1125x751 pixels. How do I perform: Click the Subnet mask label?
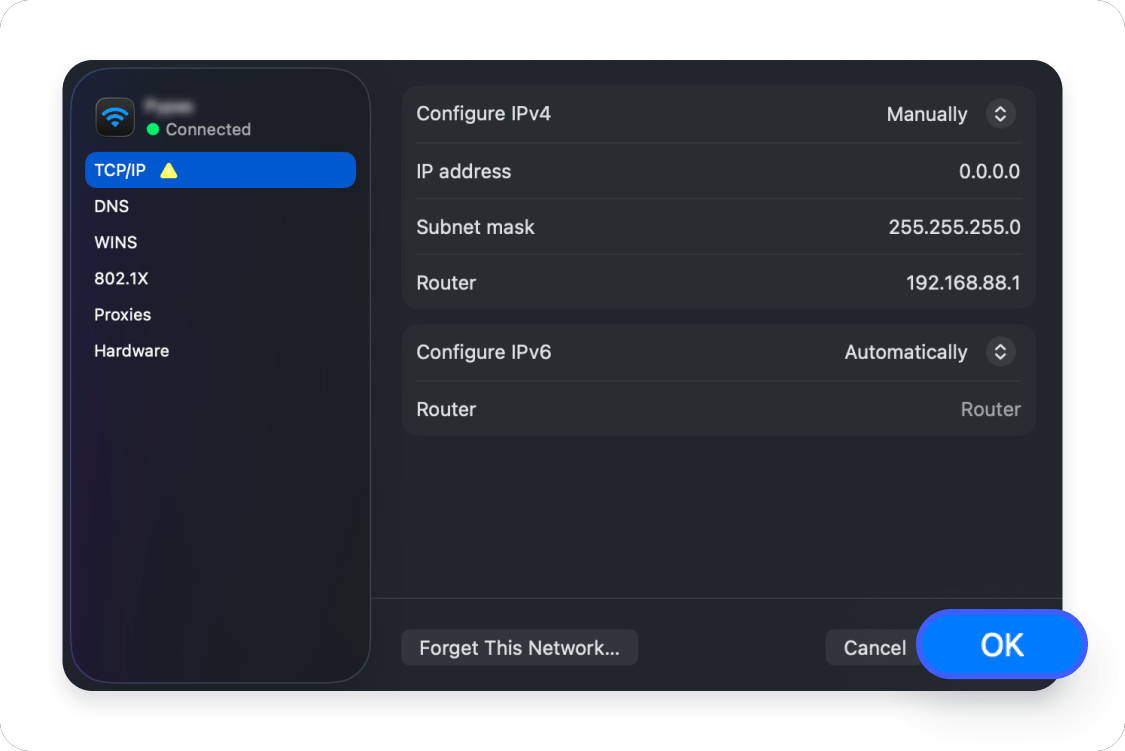(475, 227)
